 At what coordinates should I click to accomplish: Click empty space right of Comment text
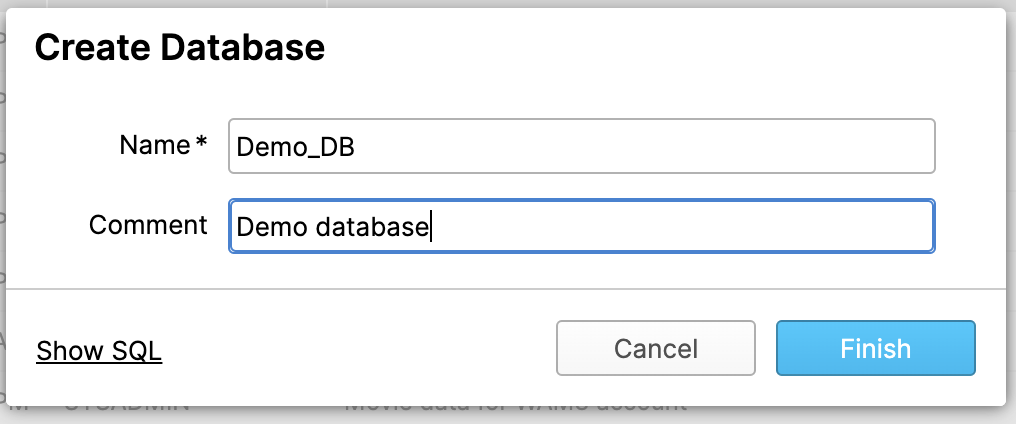pos(680,226)
